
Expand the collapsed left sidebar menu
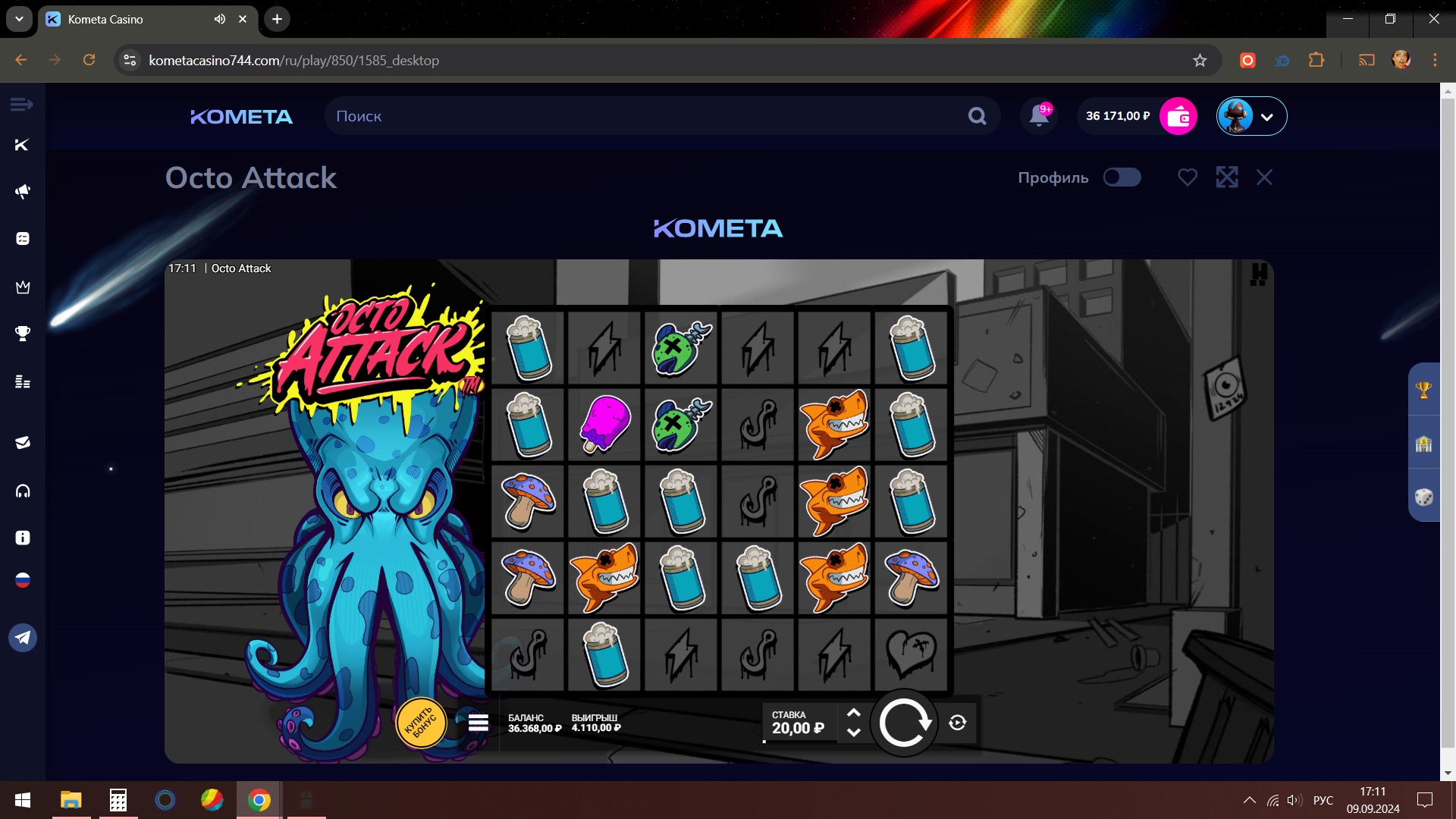[21, 104]
